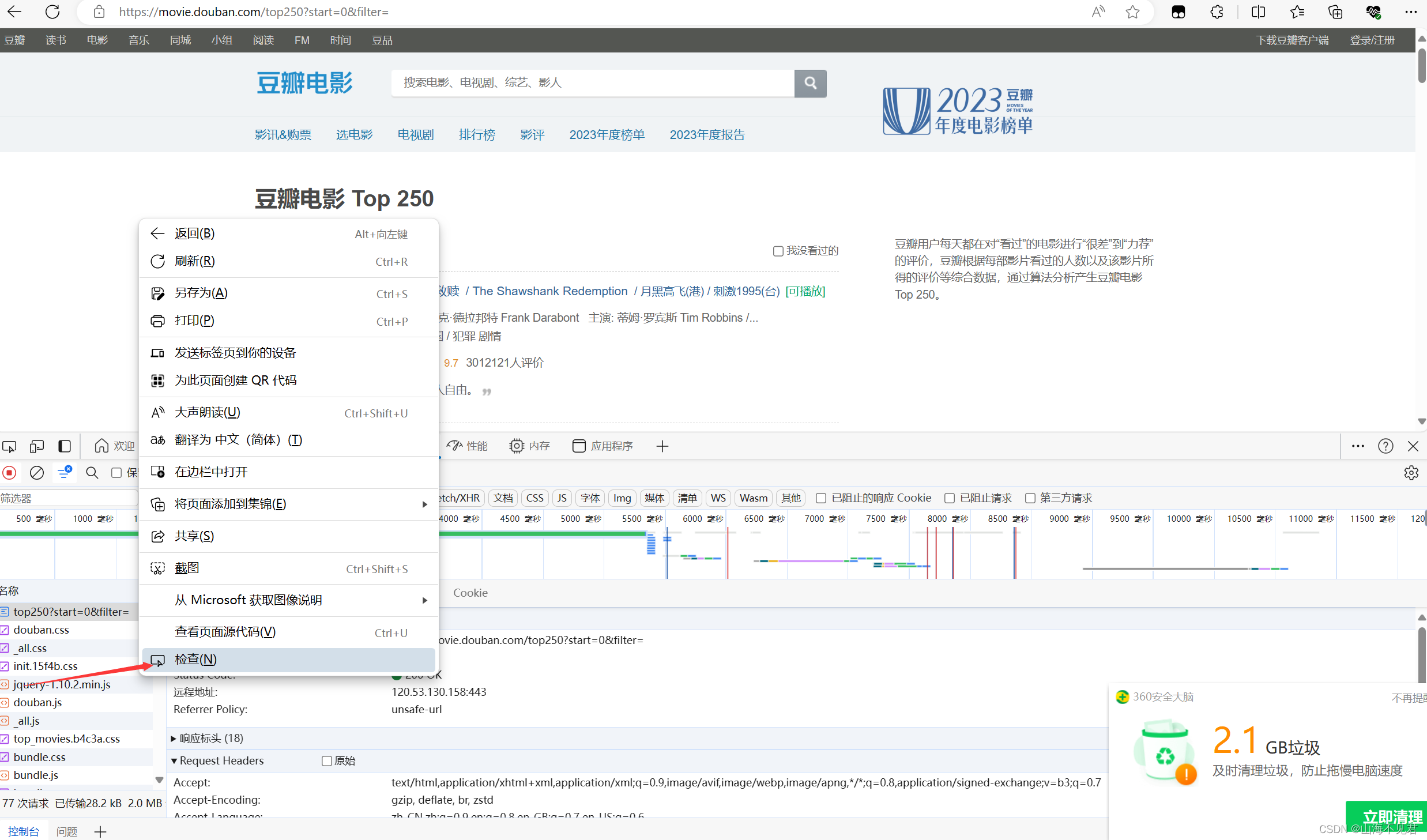This screenshot has width=1427, height=840.
Task: Open DevTools settings gear
Action: pos(1411,473)
